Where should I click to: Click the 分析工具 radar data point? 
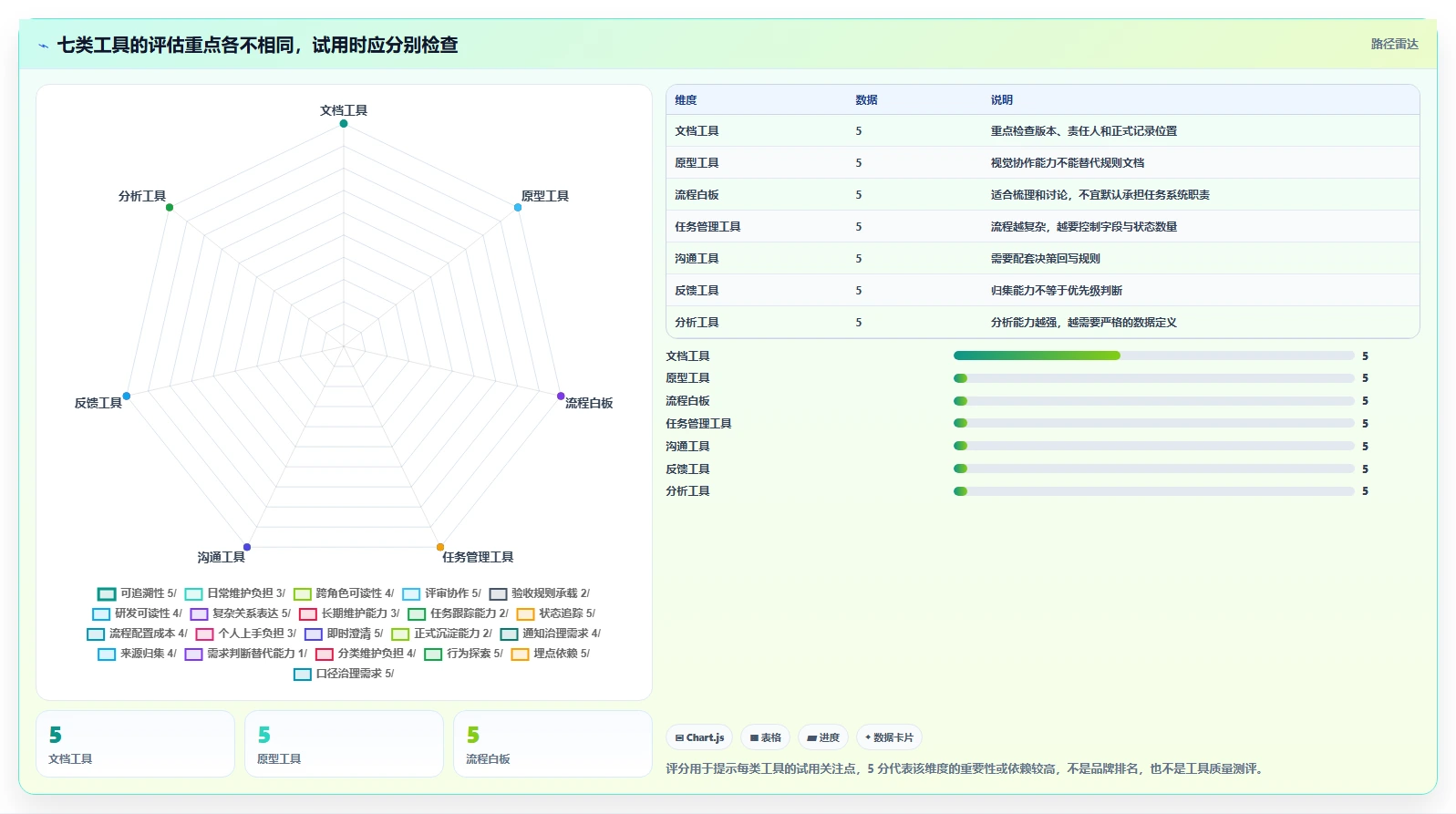(170, 207)
